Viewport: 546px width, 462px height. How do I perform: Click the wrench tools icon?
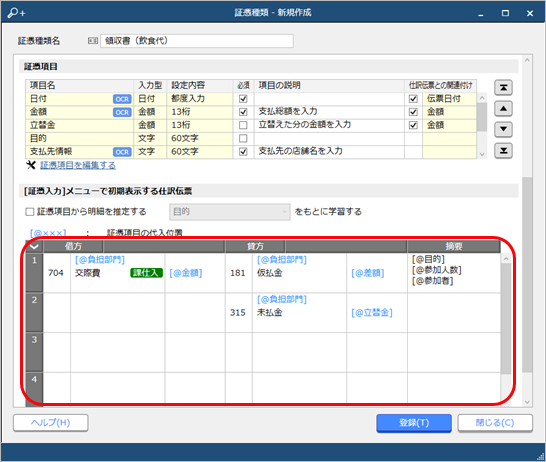pos(31,165)
